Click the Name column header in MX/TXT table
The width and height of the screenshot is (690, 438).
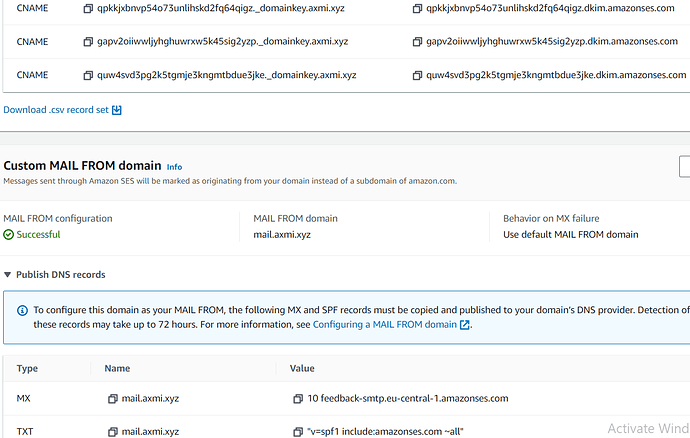[117, 368]
